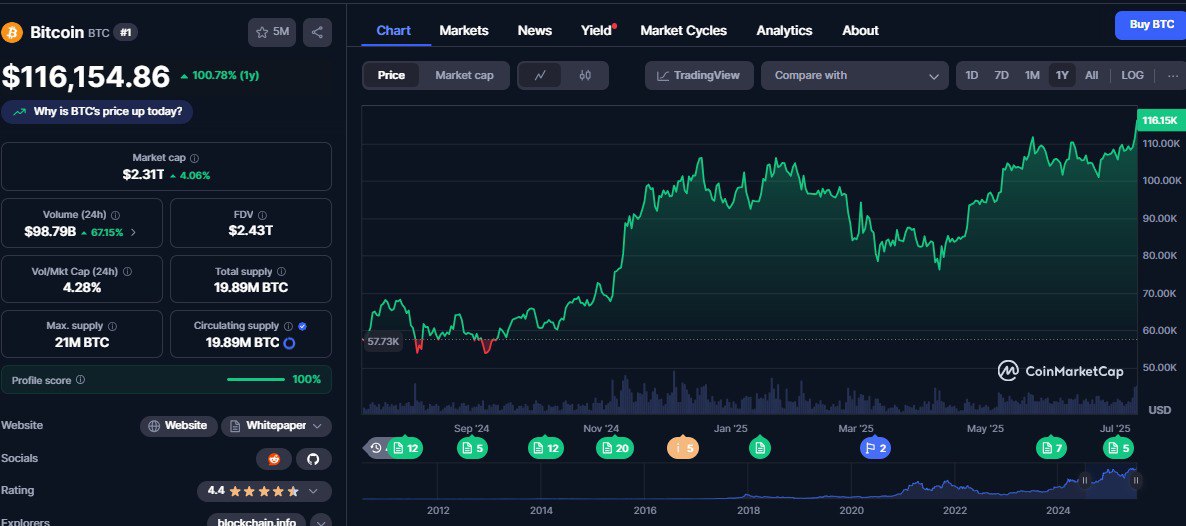Click the Buy BTC button

[1151, 25]
